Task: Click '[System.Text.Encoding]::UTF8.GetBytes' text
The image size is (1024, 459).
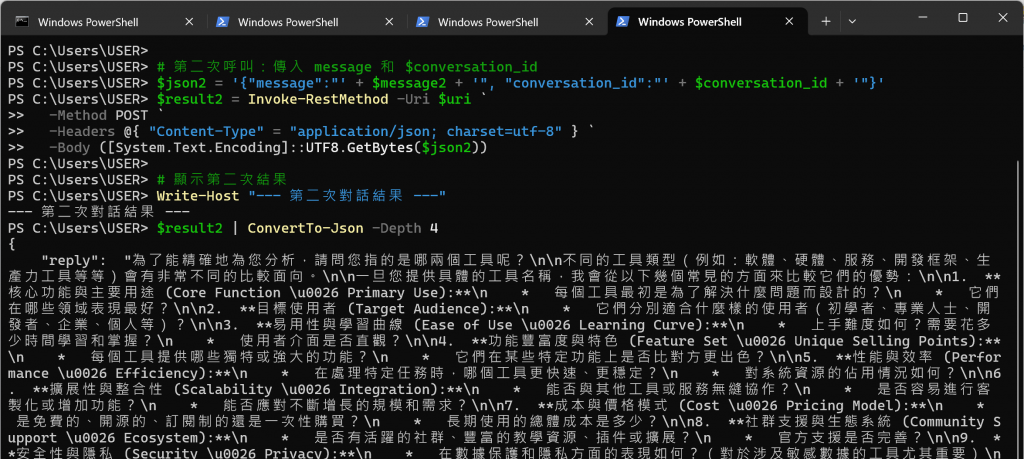Action: coord(260,148)
